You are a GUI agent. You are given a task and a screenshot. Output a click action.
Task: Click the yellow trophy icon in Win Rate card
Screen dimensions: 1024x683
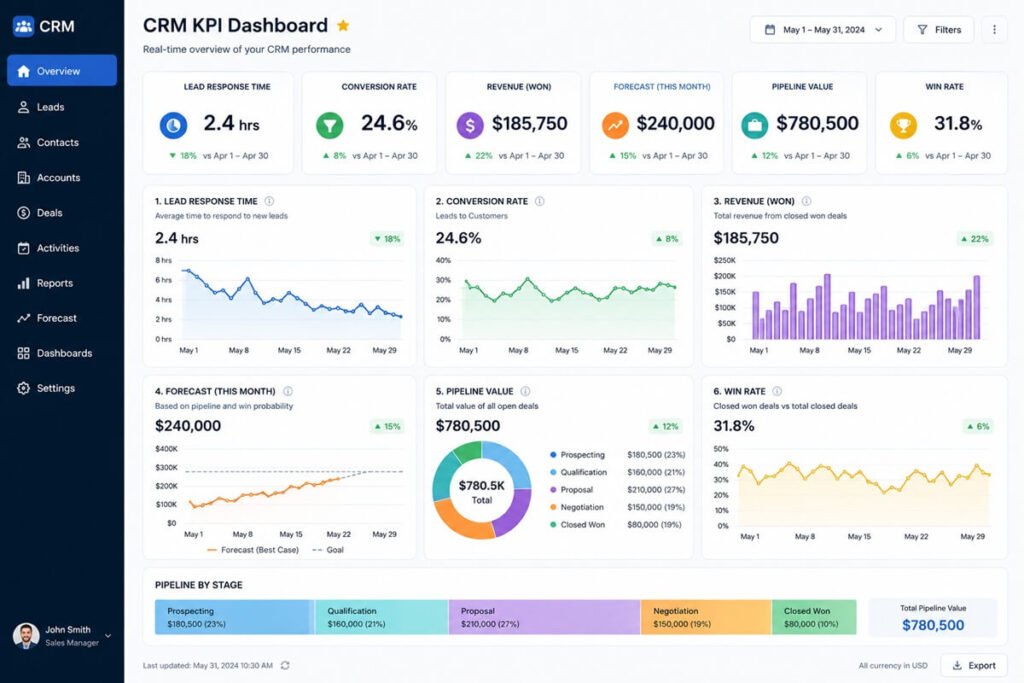(x=903, y=125)
